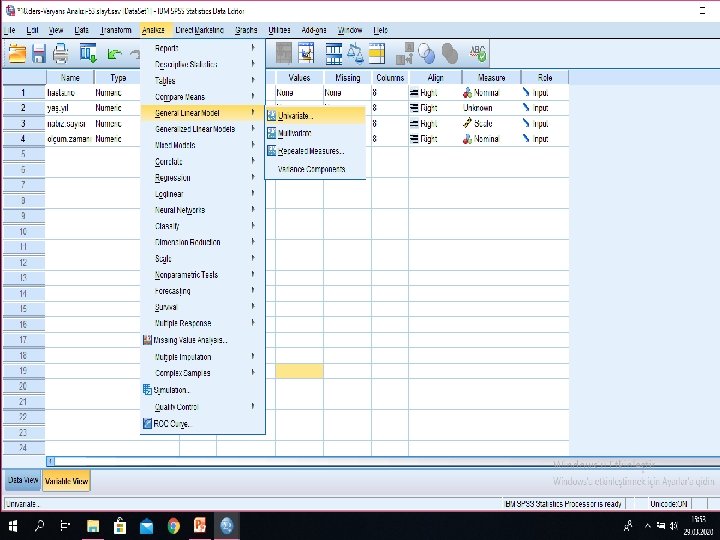Open the Data menu
Image resolution: width=720 pixels, height=540 pixels.
81,30
